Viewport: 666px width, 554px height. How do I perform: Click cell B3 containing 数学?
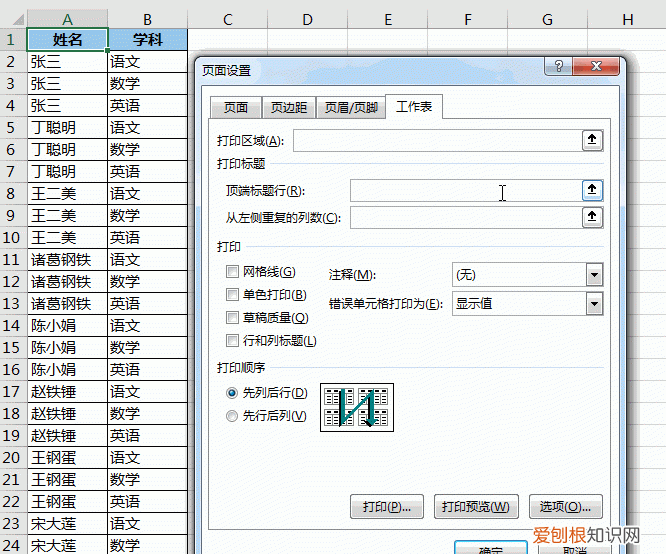(147, 84)
